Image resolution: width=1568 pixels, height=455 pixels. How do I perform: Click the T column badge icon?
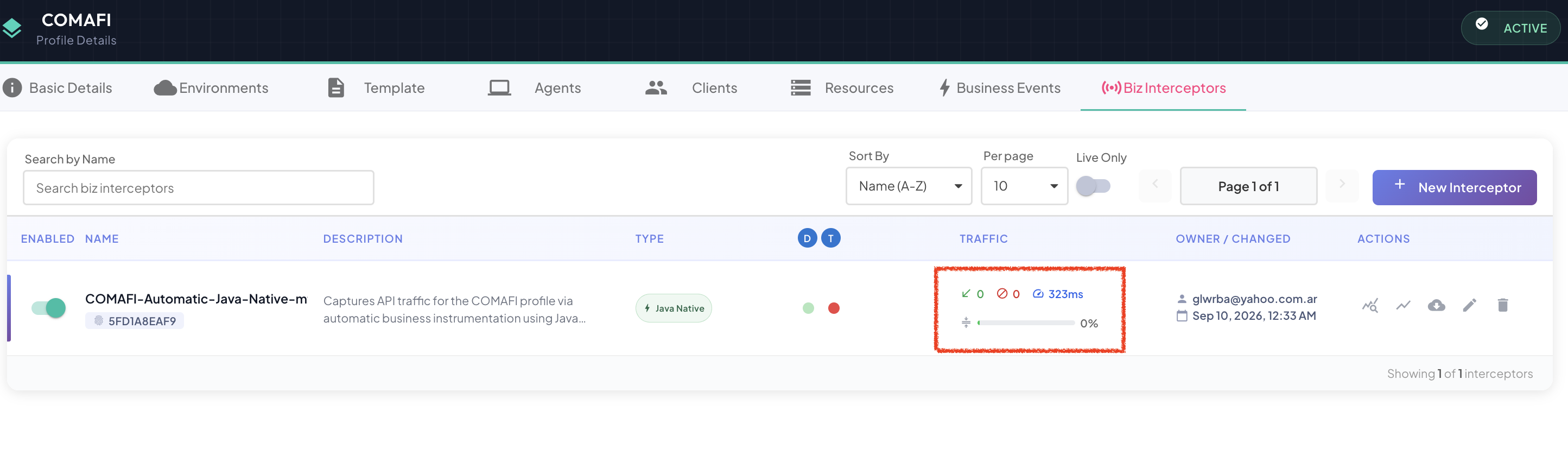831,238
